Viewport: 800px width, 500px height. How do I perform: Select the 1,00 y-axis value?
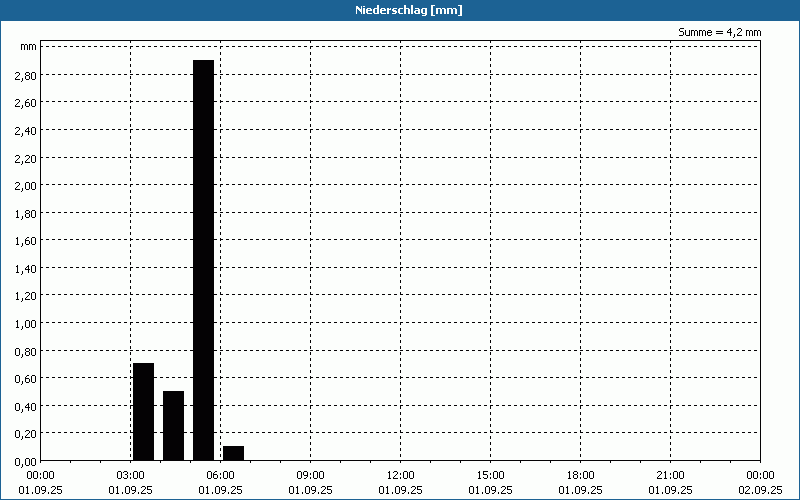pyautogui.click(x=26, y=323)
